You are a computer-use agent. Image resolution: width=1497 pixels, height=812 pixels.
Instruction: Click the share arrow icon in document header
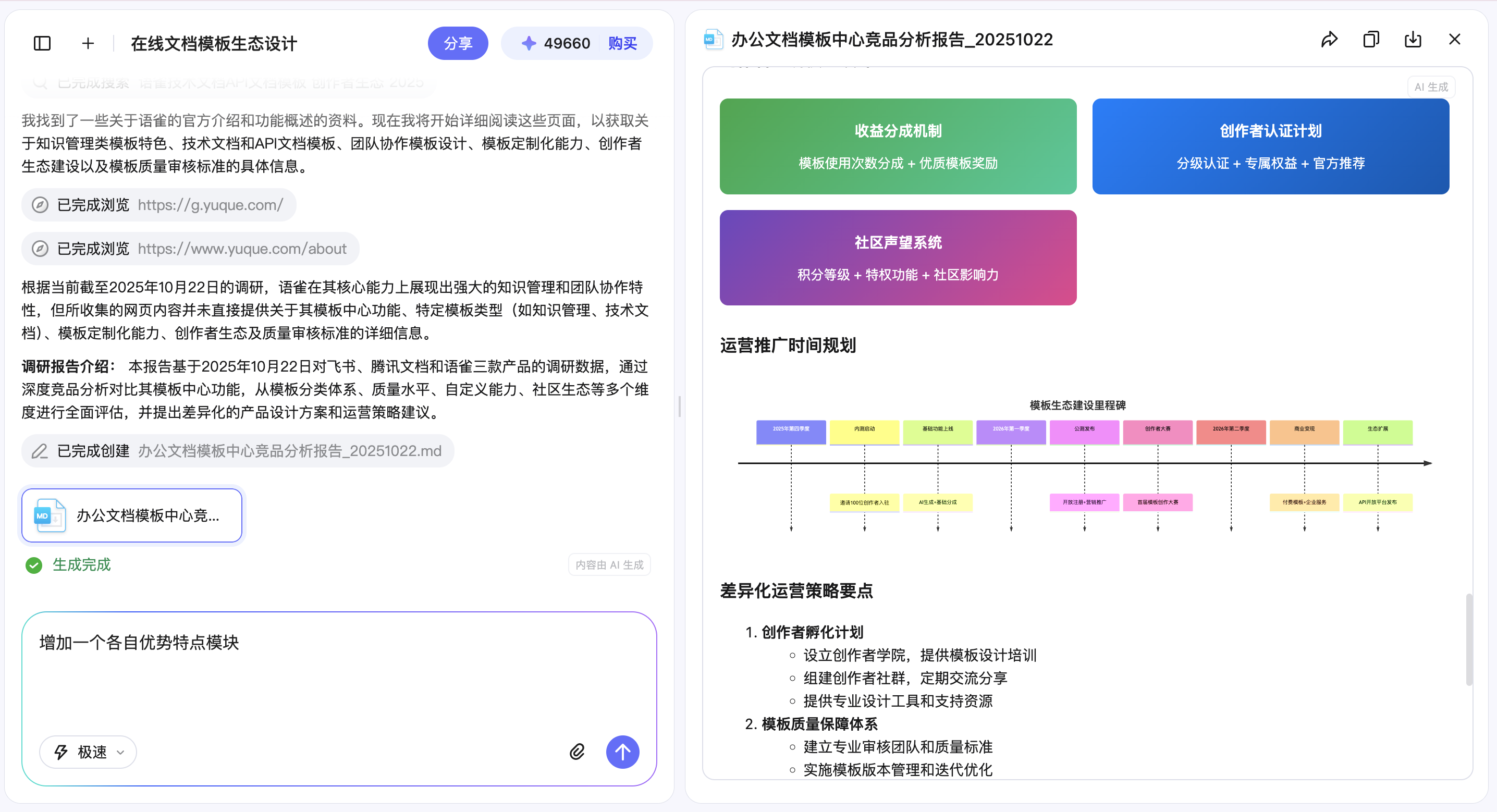pos(1329,40)
